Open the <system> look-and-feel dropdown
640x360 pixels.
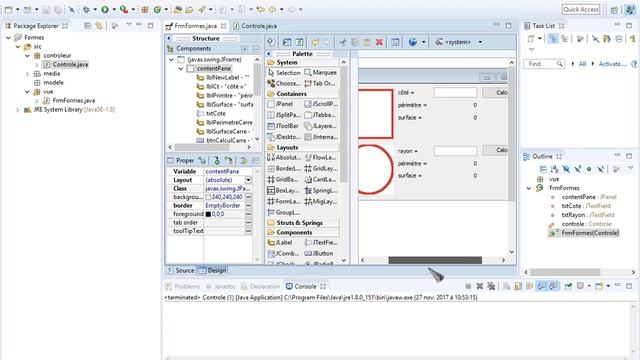pos(480,42)
